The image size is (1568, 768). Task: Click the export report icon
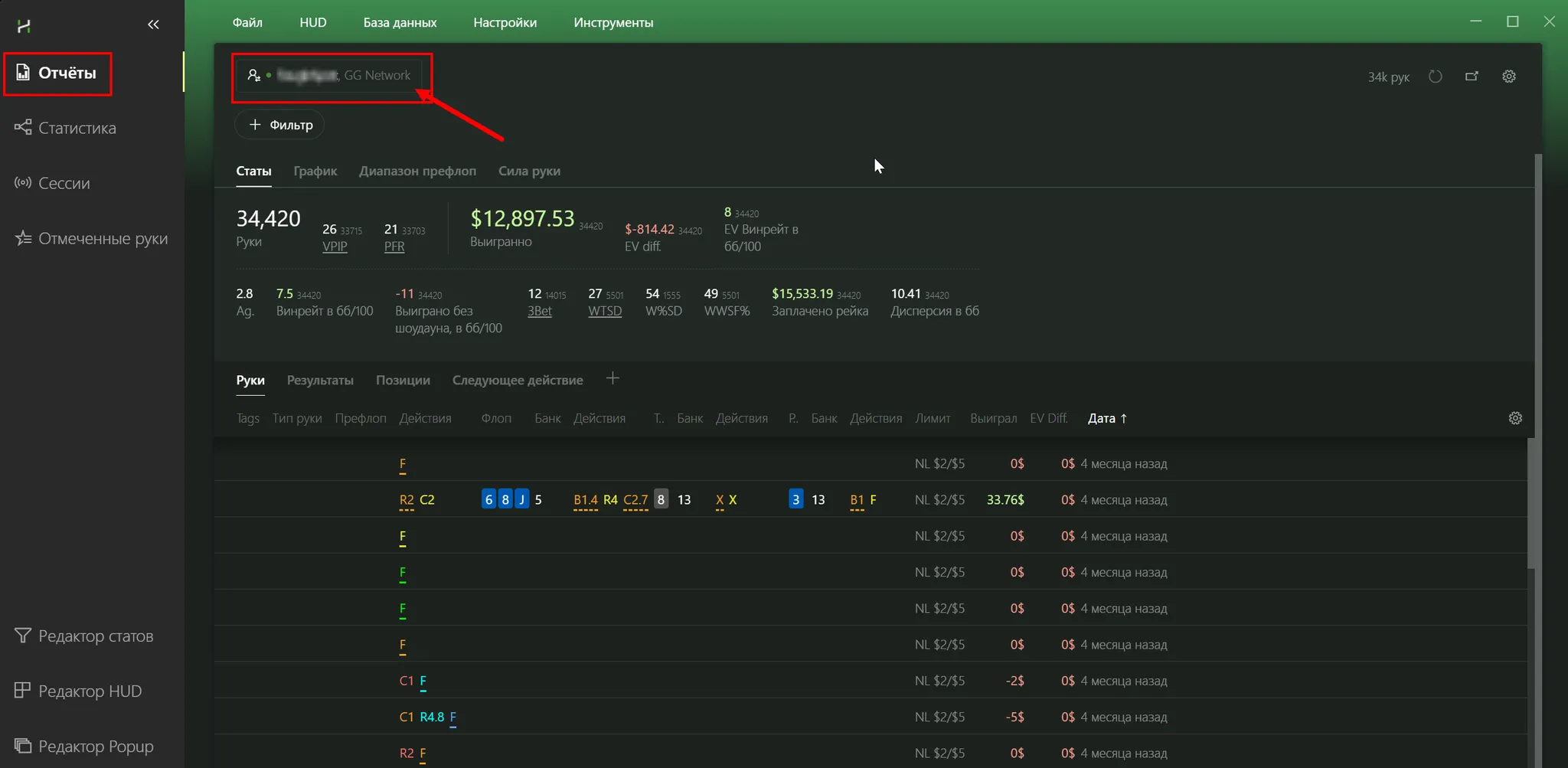[1472, 77]
